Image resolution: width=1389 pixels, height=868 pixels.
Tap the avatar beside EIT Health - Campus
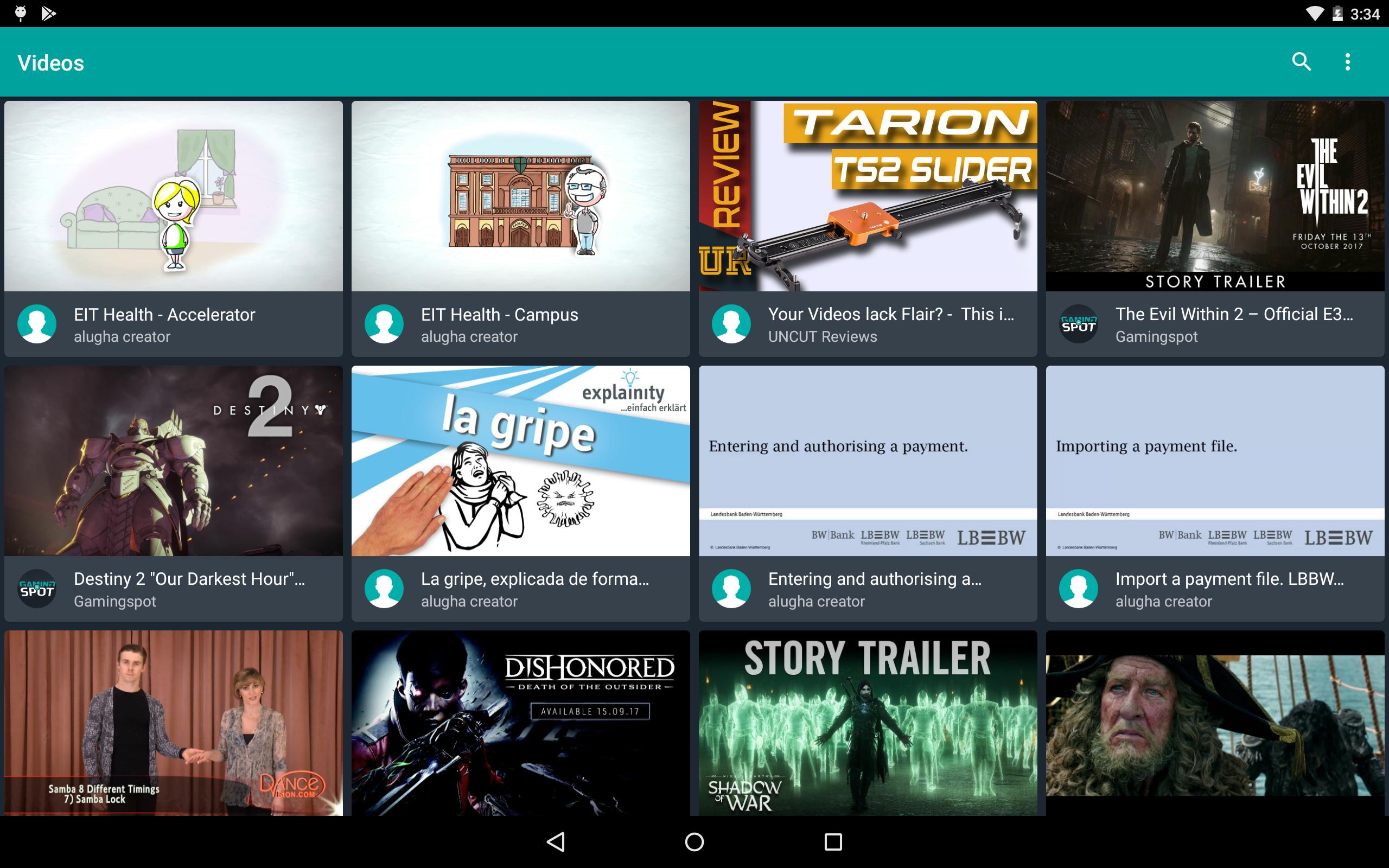point(384,324)
